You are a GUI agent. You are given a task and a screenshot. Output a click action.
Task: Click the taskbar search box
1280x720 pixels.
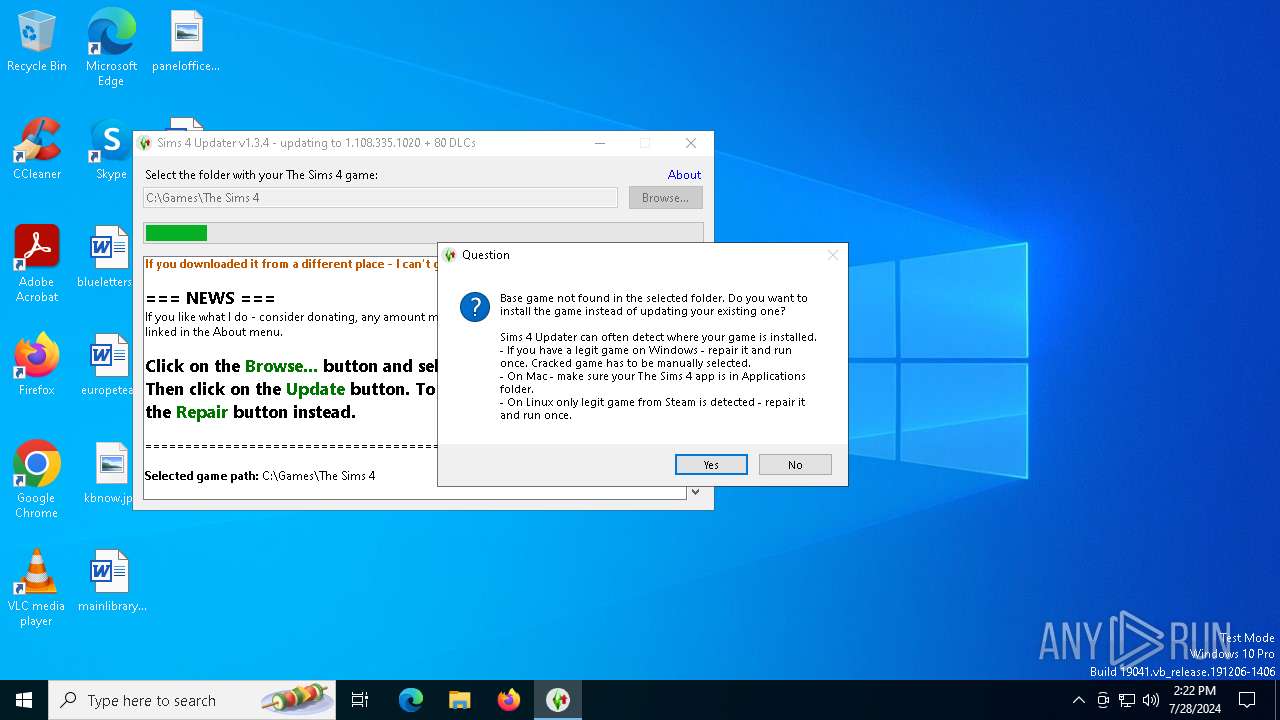click(x=192, y=700)
